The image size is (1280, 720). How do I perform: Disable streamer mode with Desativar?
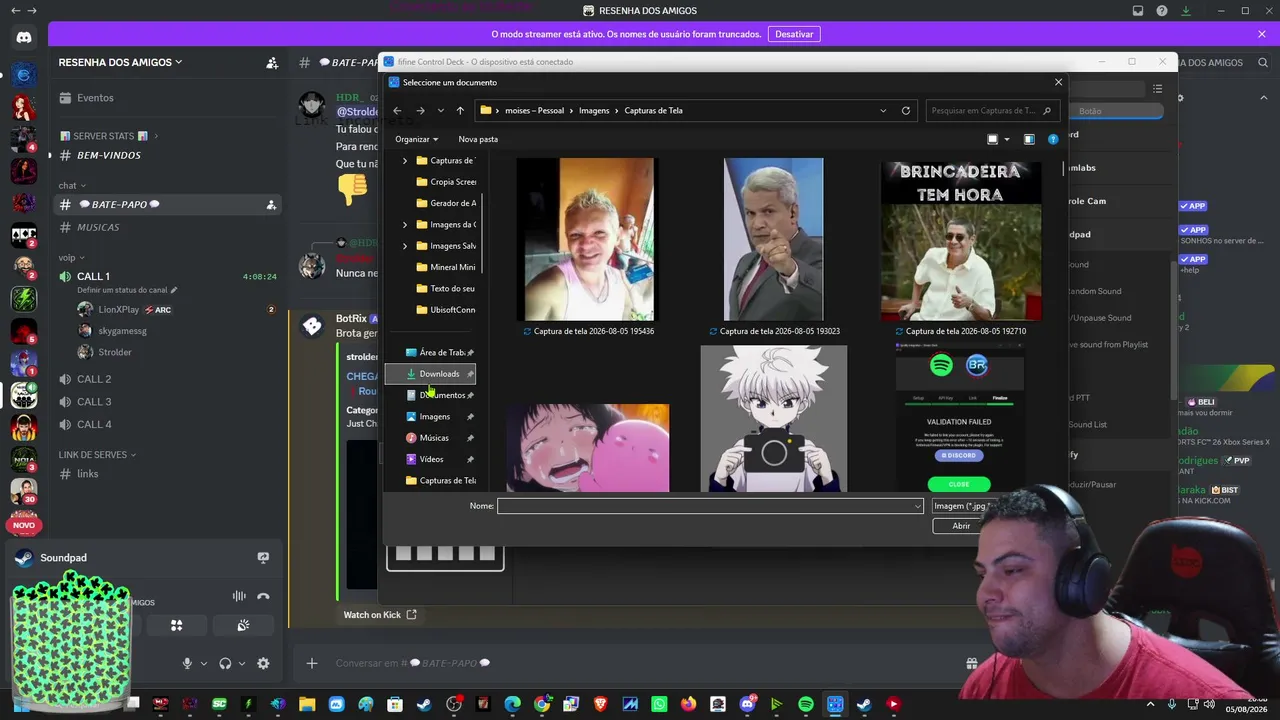tap(794, 34)
